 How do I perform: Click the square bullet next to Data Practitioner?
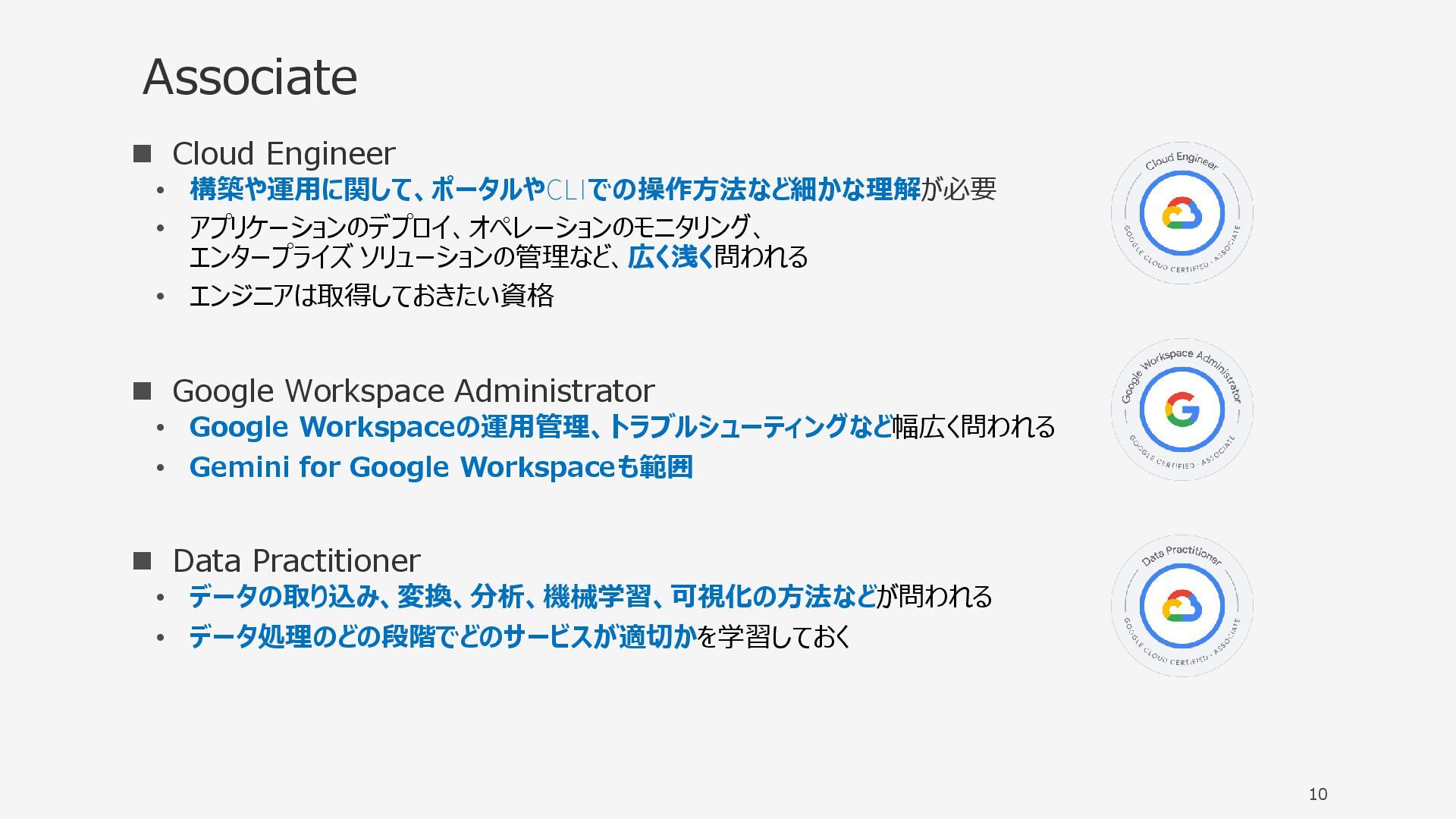142,561
